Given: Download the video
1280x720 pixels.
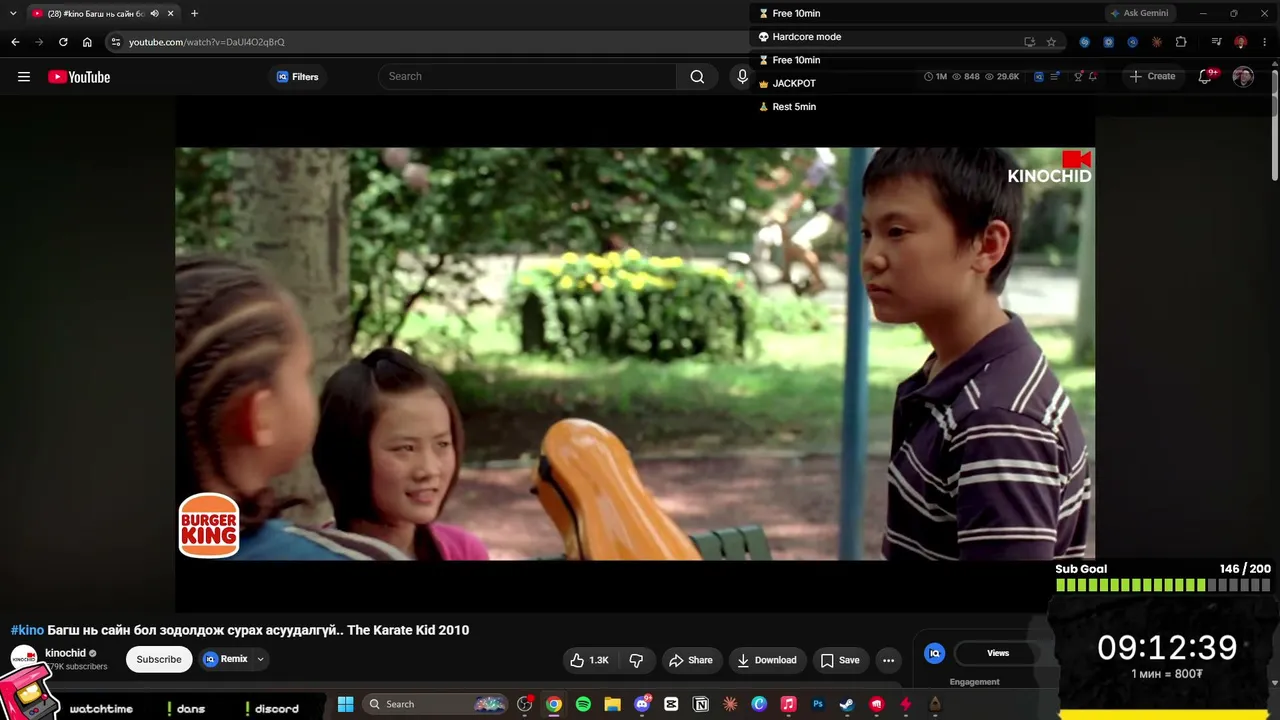Looking at the screenshot, I should pyautogui.click(x=767, y=660).
